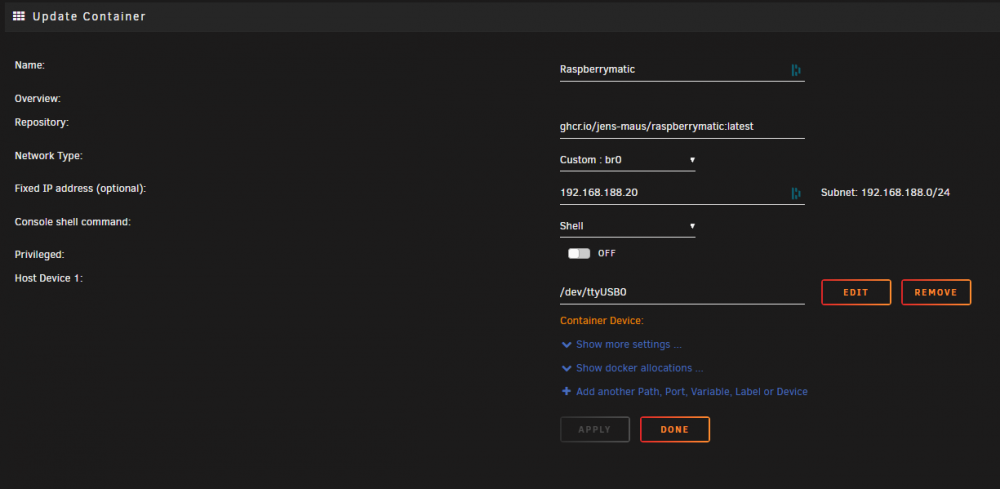Click the plus icon for adding another Path
The width and height of the screenshot is (1000, 489).
click(x=566, y=391)
